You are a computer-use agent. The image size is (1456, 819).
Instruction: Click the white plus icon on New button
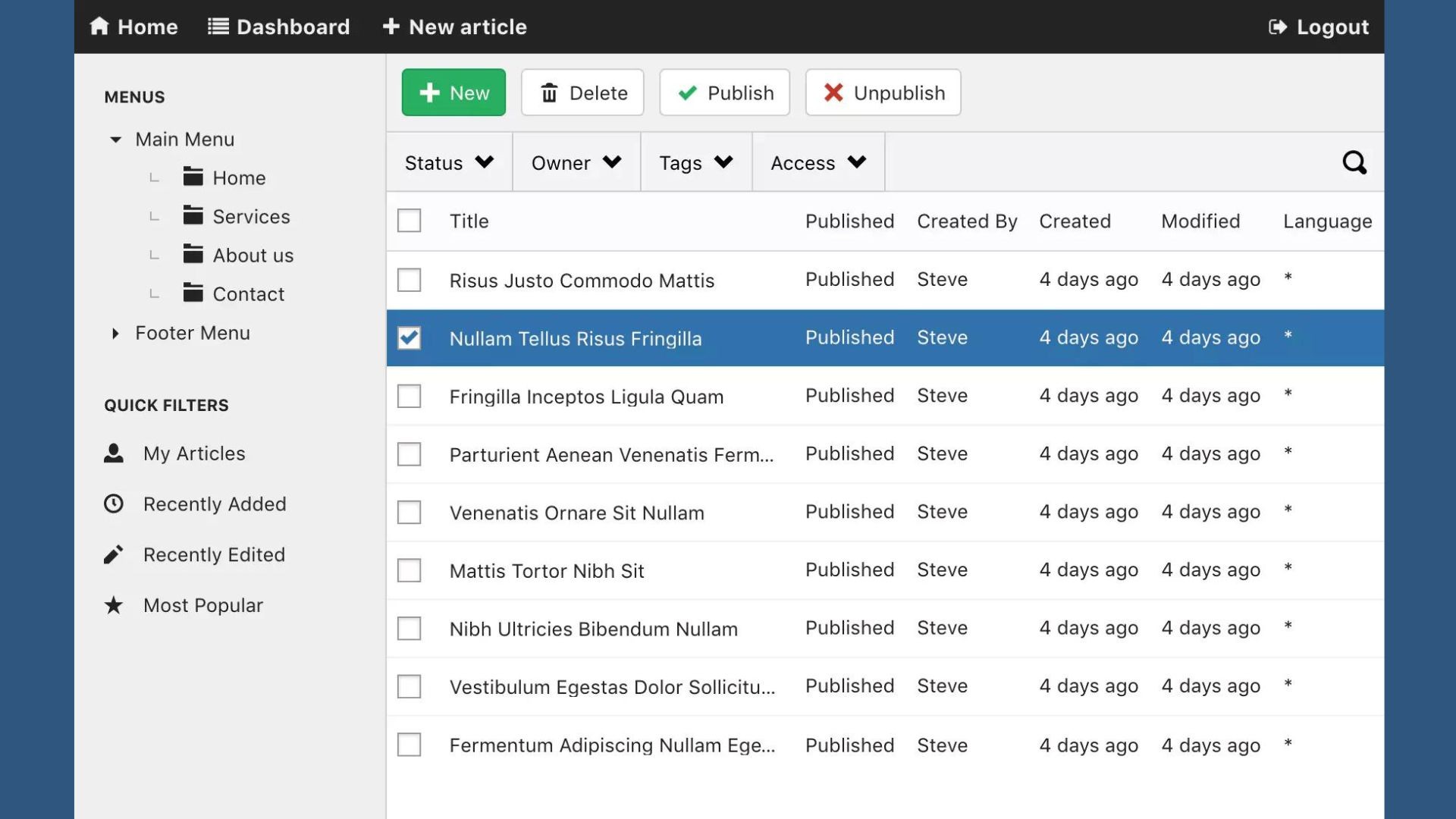[429, 93]
